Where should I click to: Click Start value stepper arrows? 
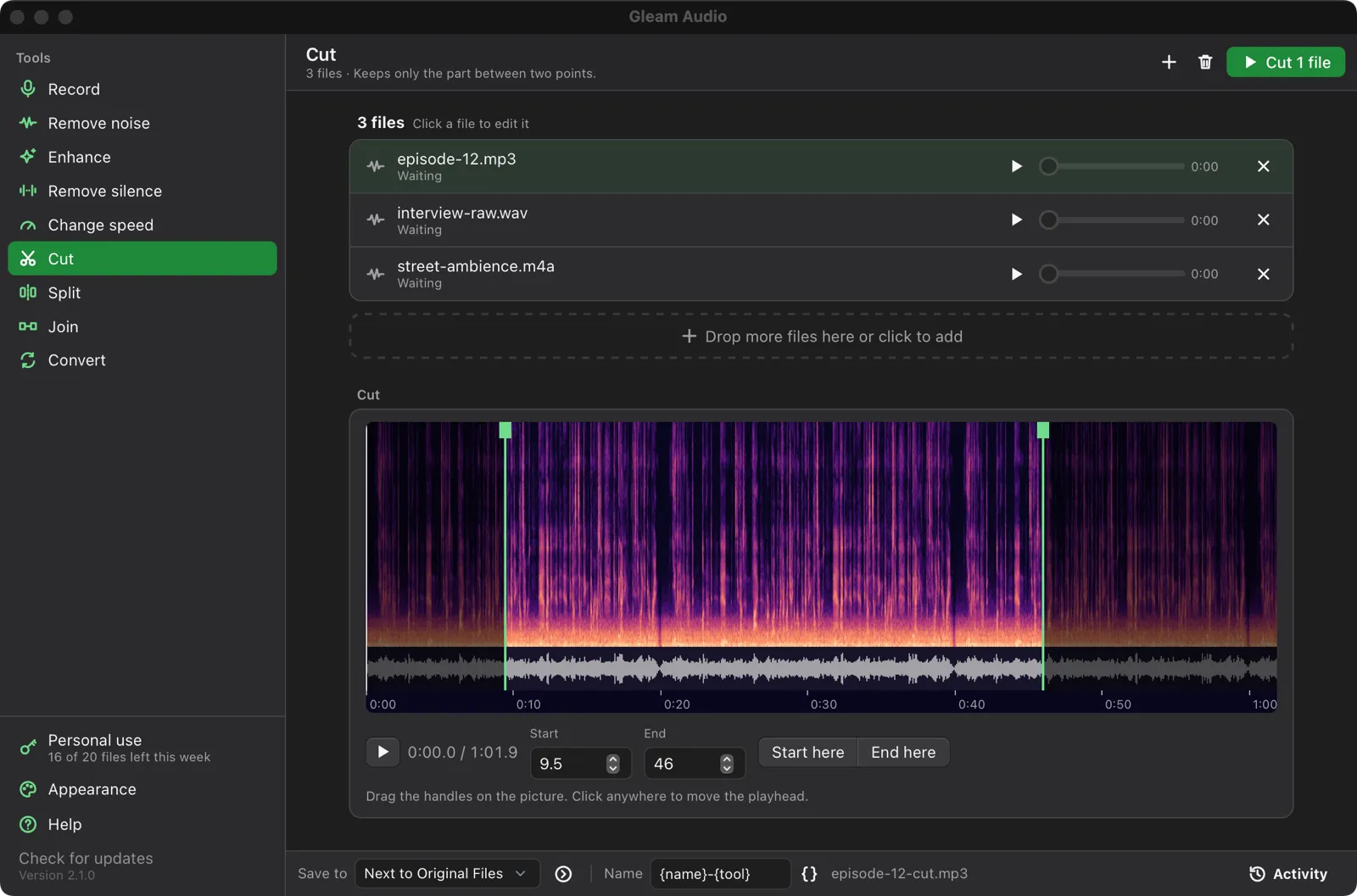[x=613, y=764]
